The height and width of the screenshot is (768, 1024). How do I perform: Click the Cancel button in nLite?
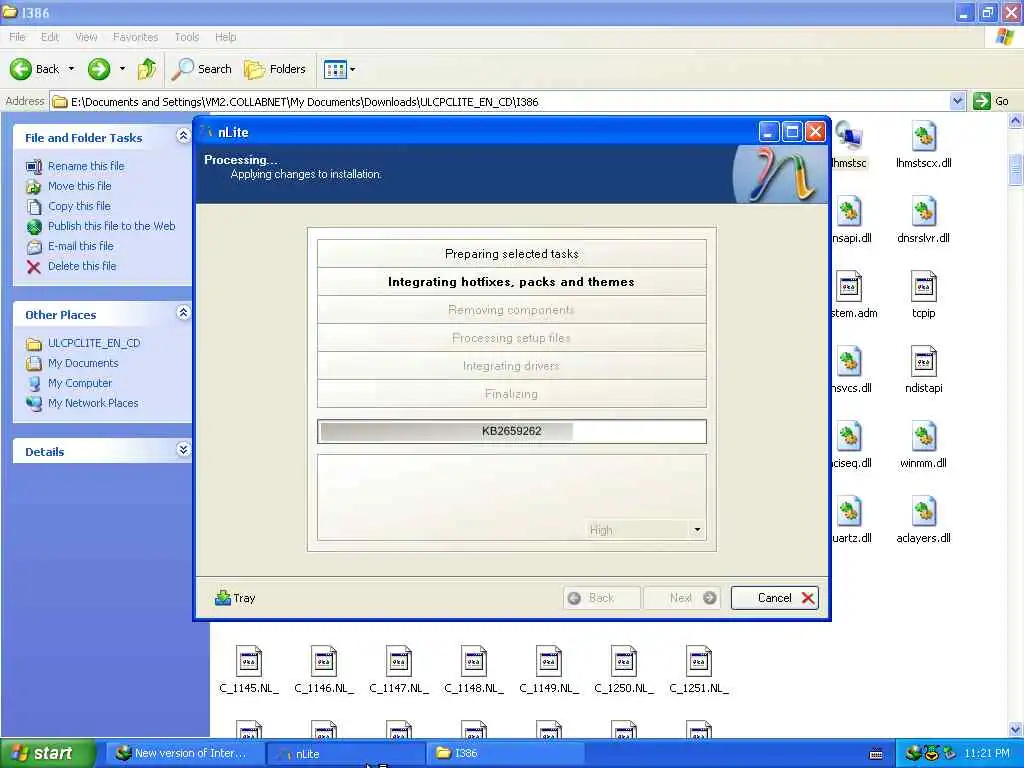pyautogui.click(x=775, y=598)
